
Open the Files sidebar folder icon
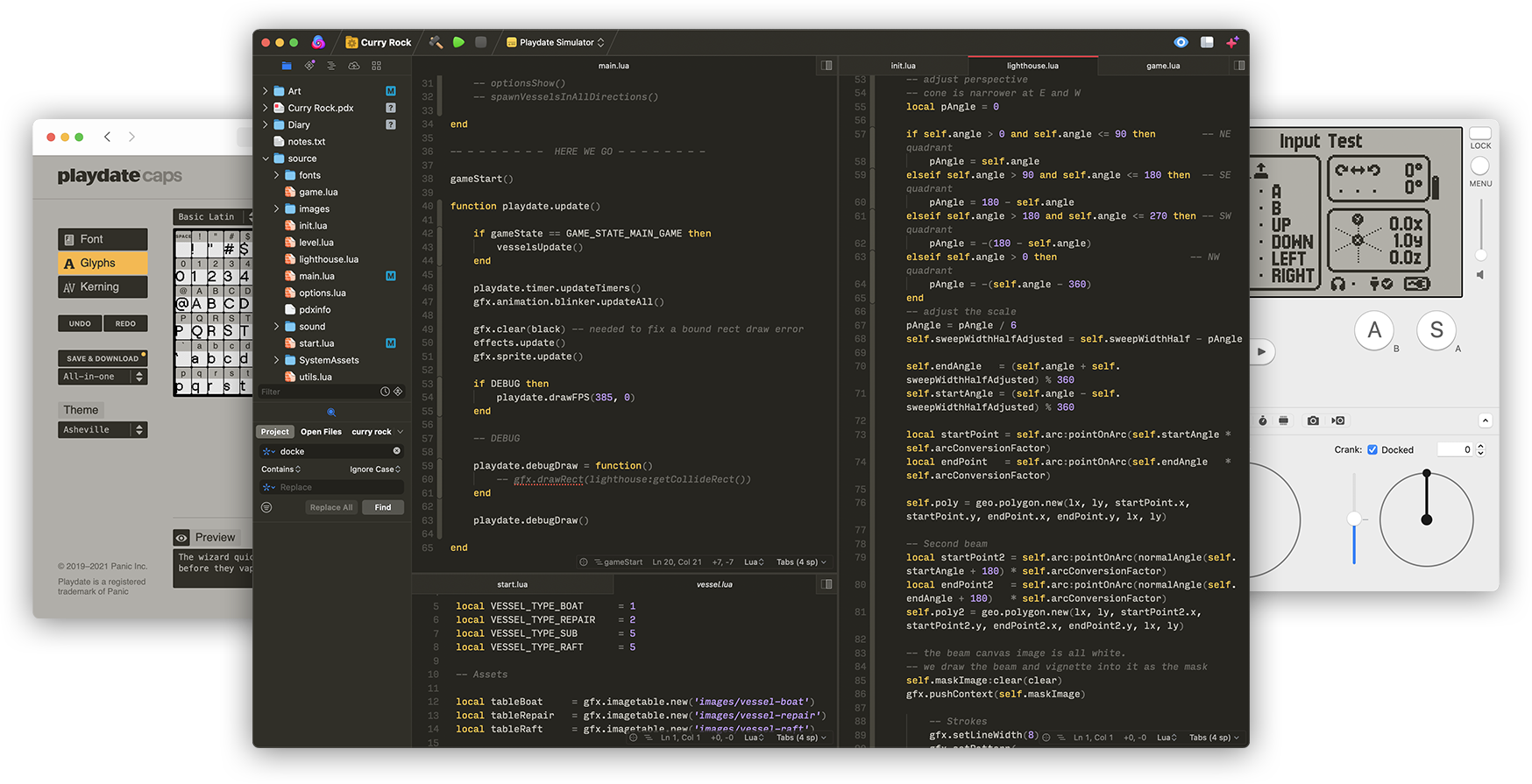pos(287,66)
